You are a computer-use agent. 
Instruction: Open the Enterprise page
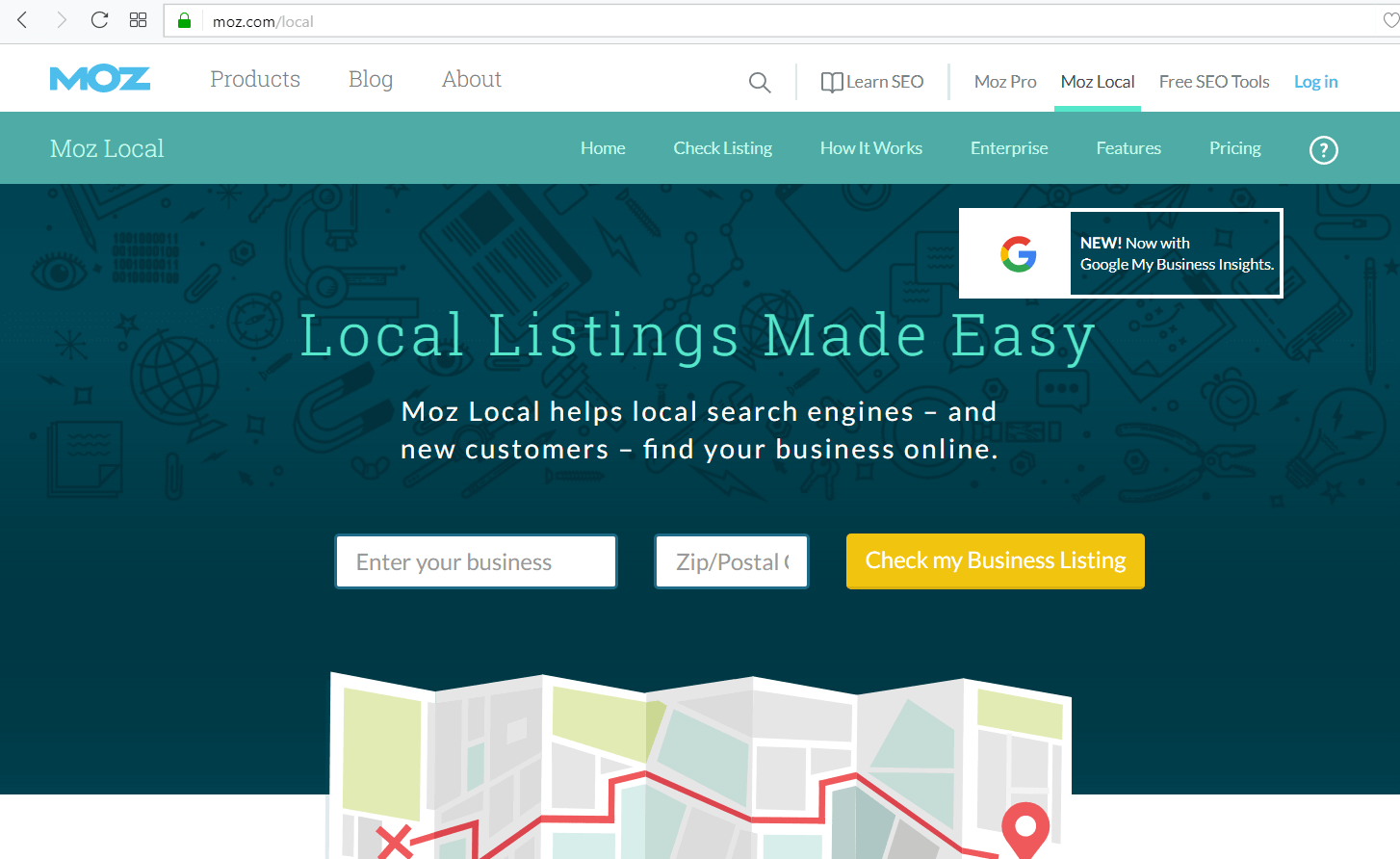[x=1009, y=148]
